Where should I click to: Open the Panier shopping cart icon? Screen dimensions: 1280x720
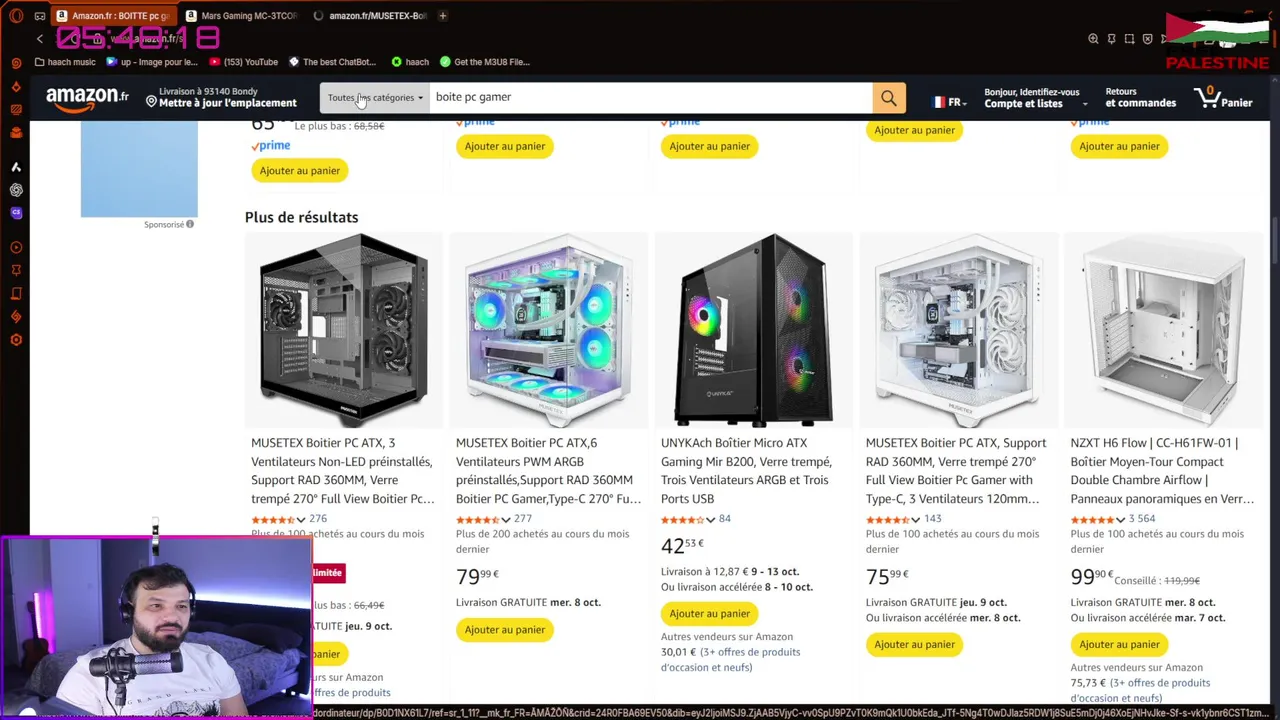[1222, 98]
